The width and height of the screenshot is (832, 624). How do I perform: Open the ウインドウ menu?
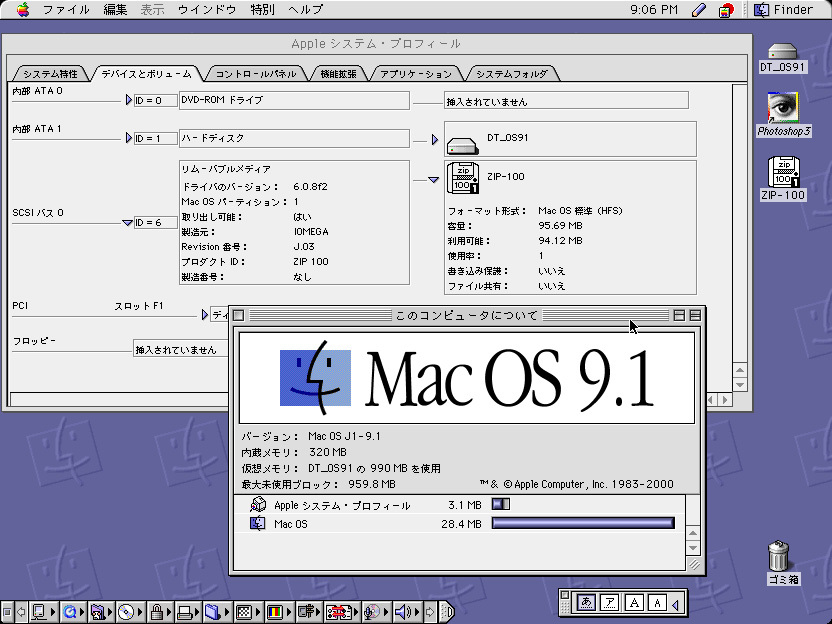point(207,10)
